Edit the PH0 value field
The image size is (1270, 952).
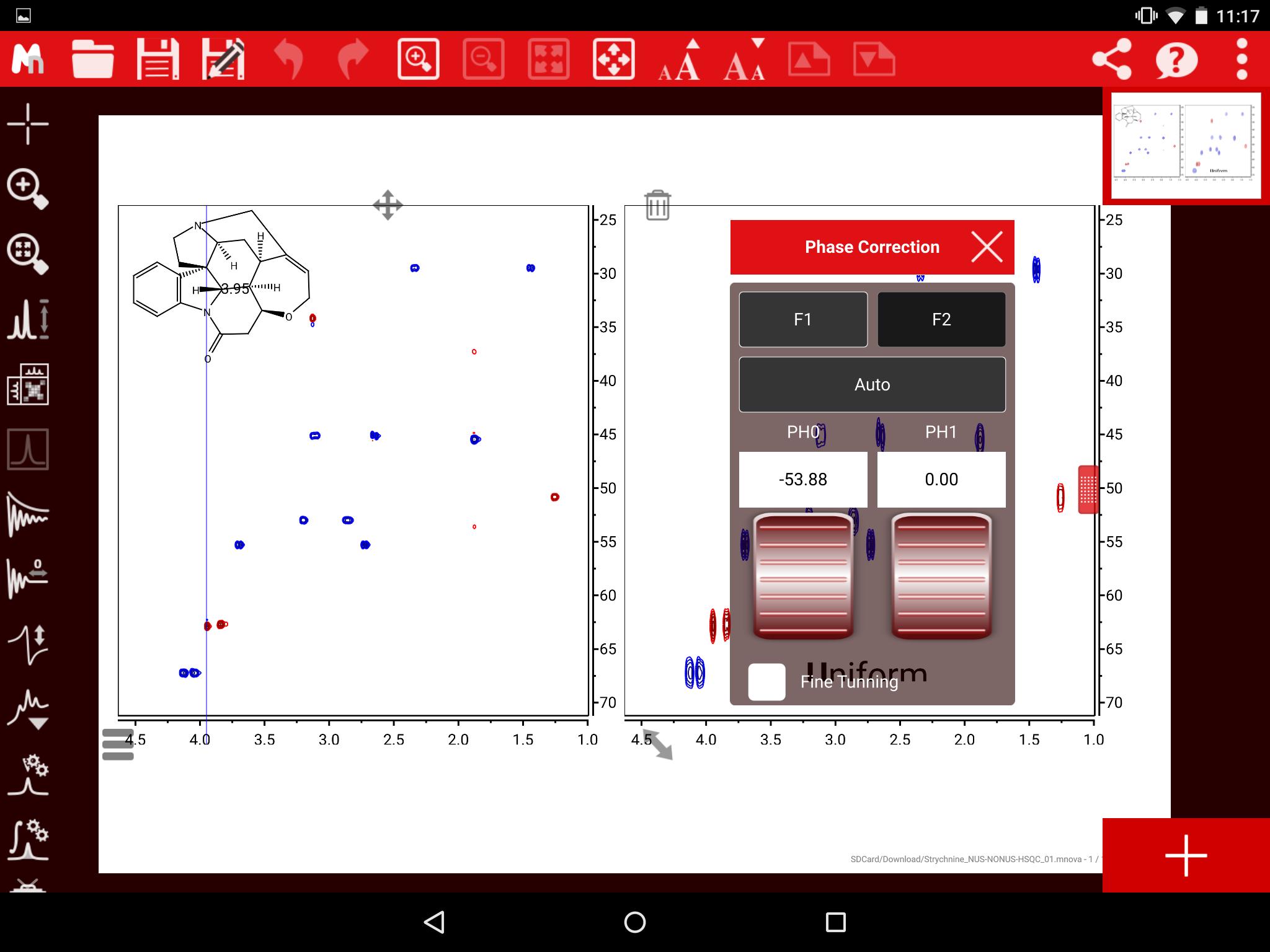(803, 479)
